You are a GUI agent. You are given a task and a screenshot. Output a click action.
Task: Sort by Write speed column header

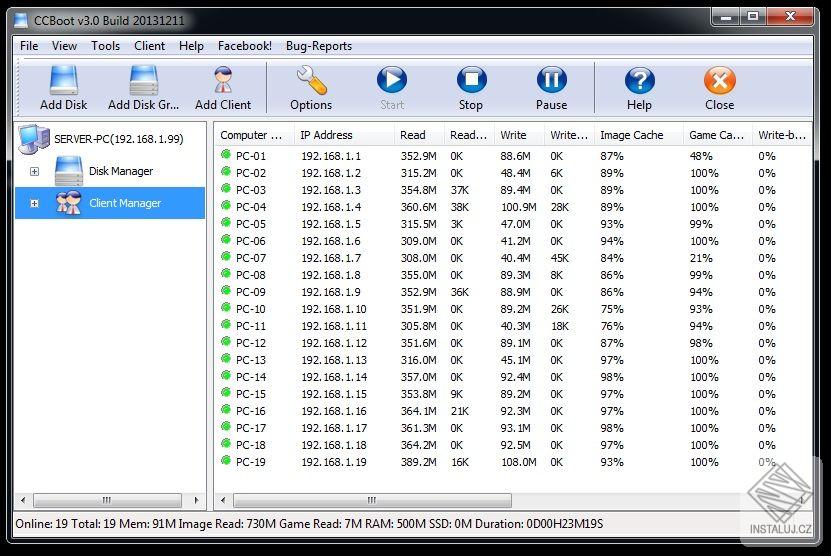pos(569,135)
